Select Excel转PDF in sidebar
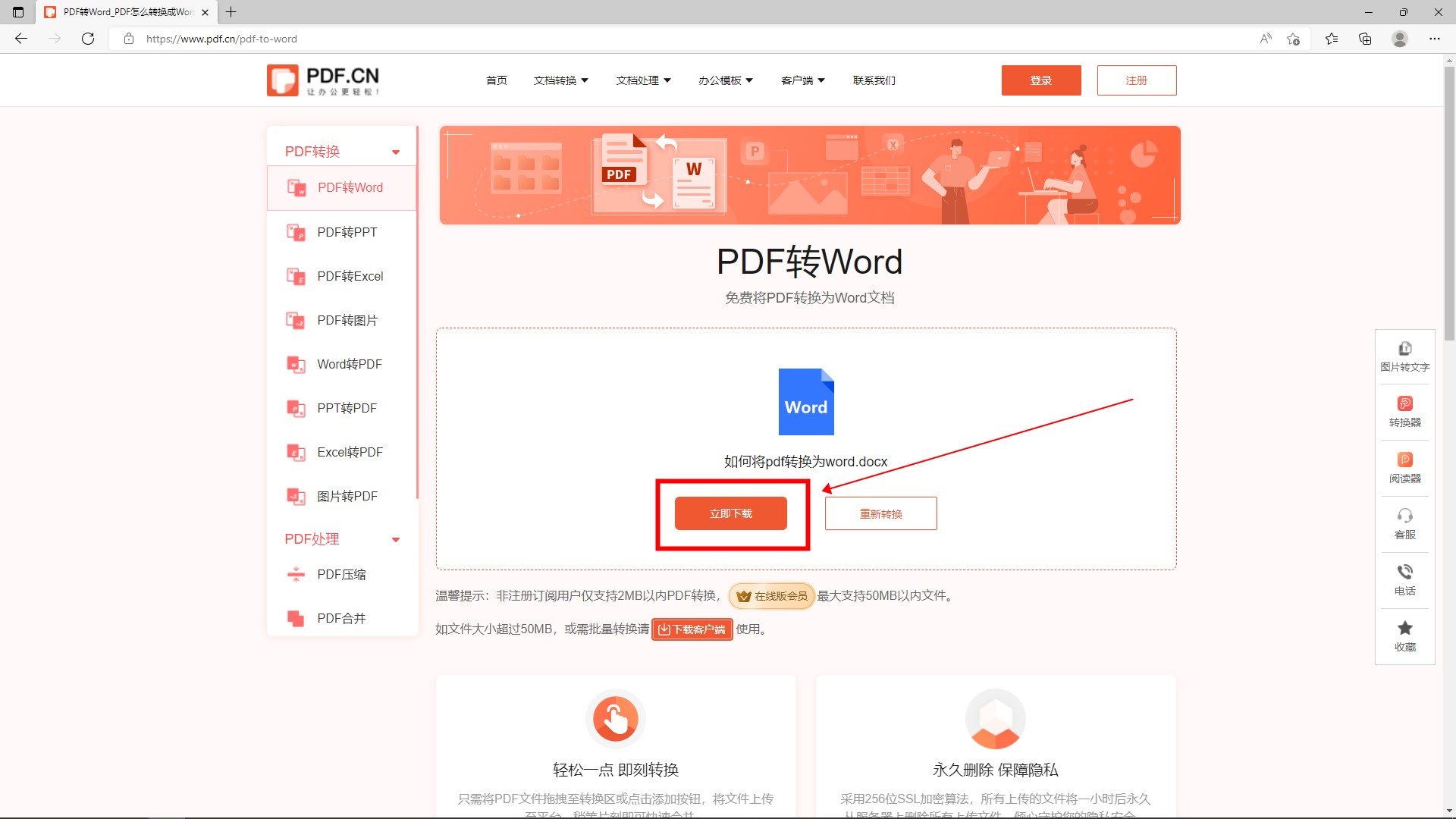Viewport: 1456px width, 819px height. point(342,452)
